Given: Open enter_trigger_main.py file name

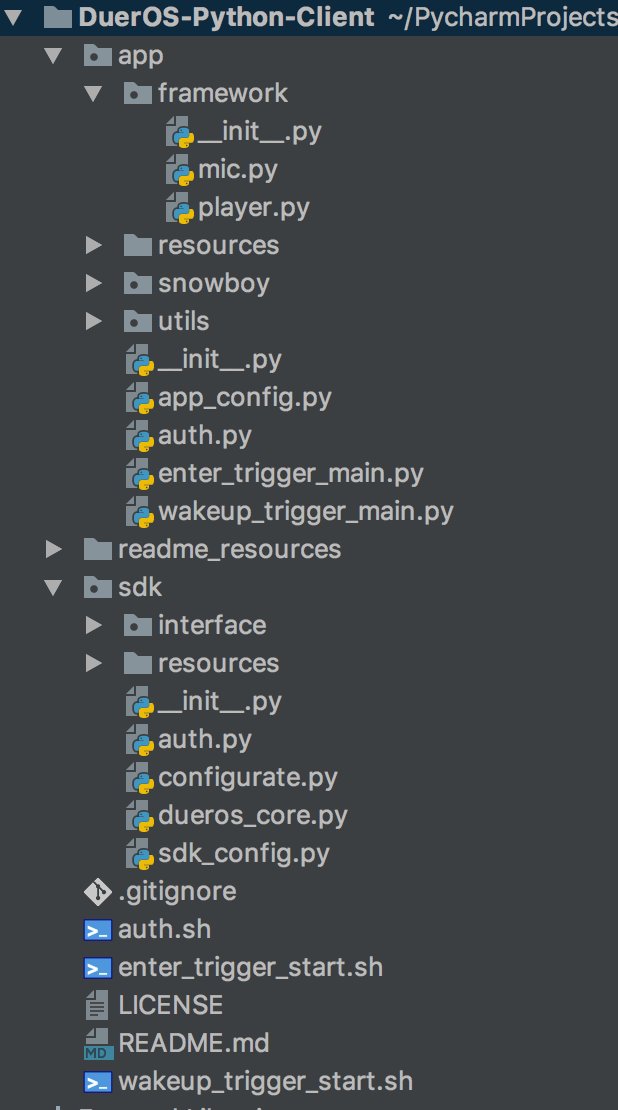Looking at the screenshot, I should click(291, 474).
